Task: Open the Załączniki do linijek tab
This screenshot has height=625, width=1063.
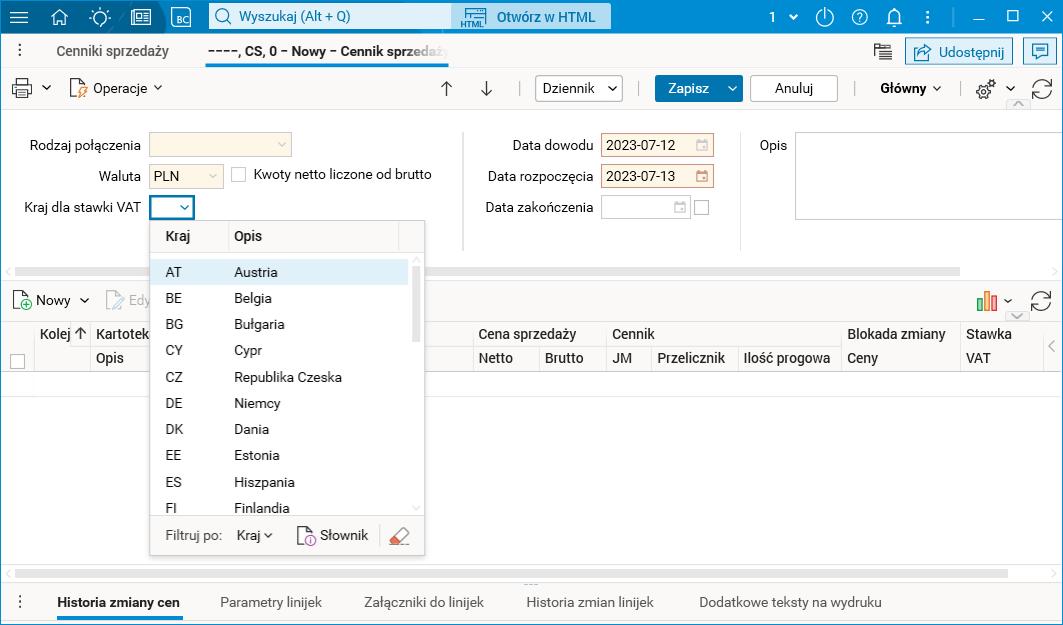Action: click(x=424, y=603)
